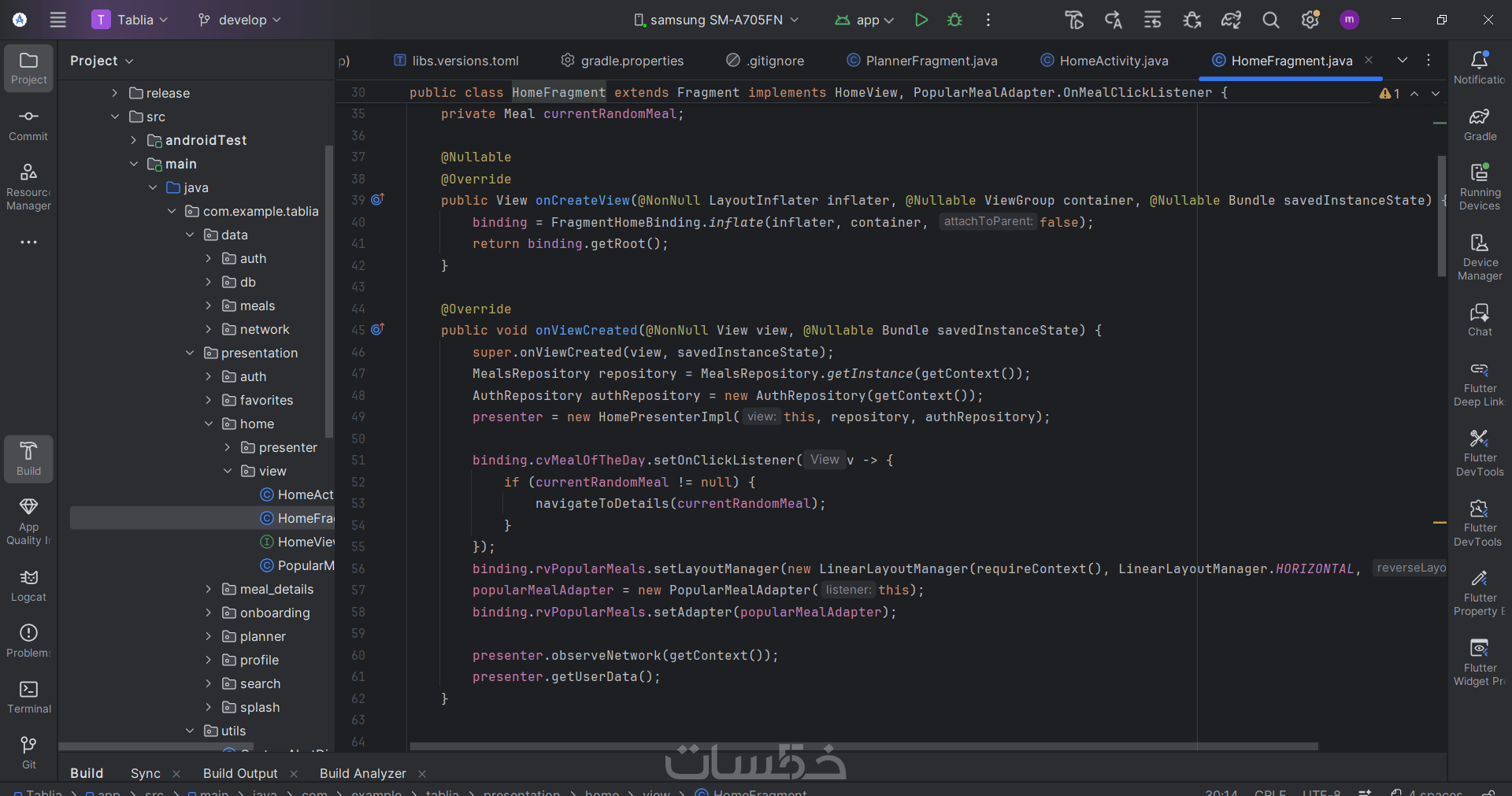Open the Terminal tool window
This screenshot has height=796, width=1512.
click(28, 697)
